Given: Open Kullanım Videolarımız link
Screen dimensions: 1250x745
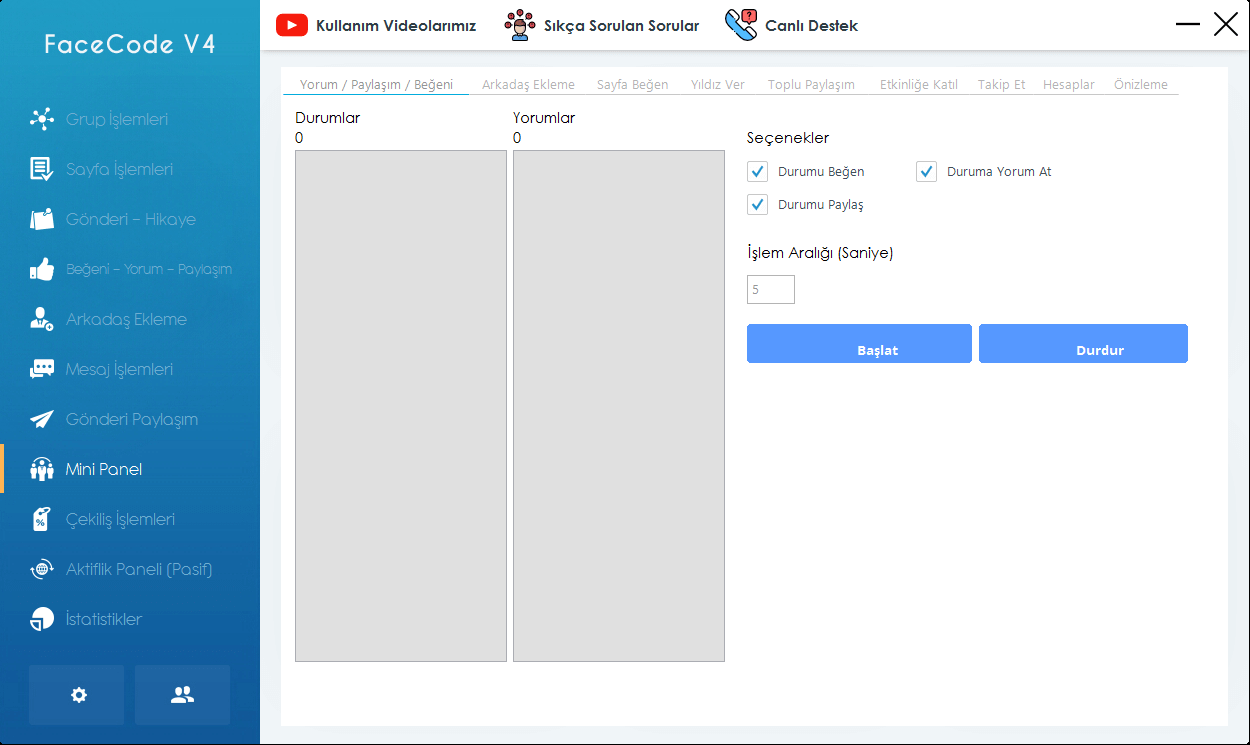Looking at the screenshot, I should 396,25.
